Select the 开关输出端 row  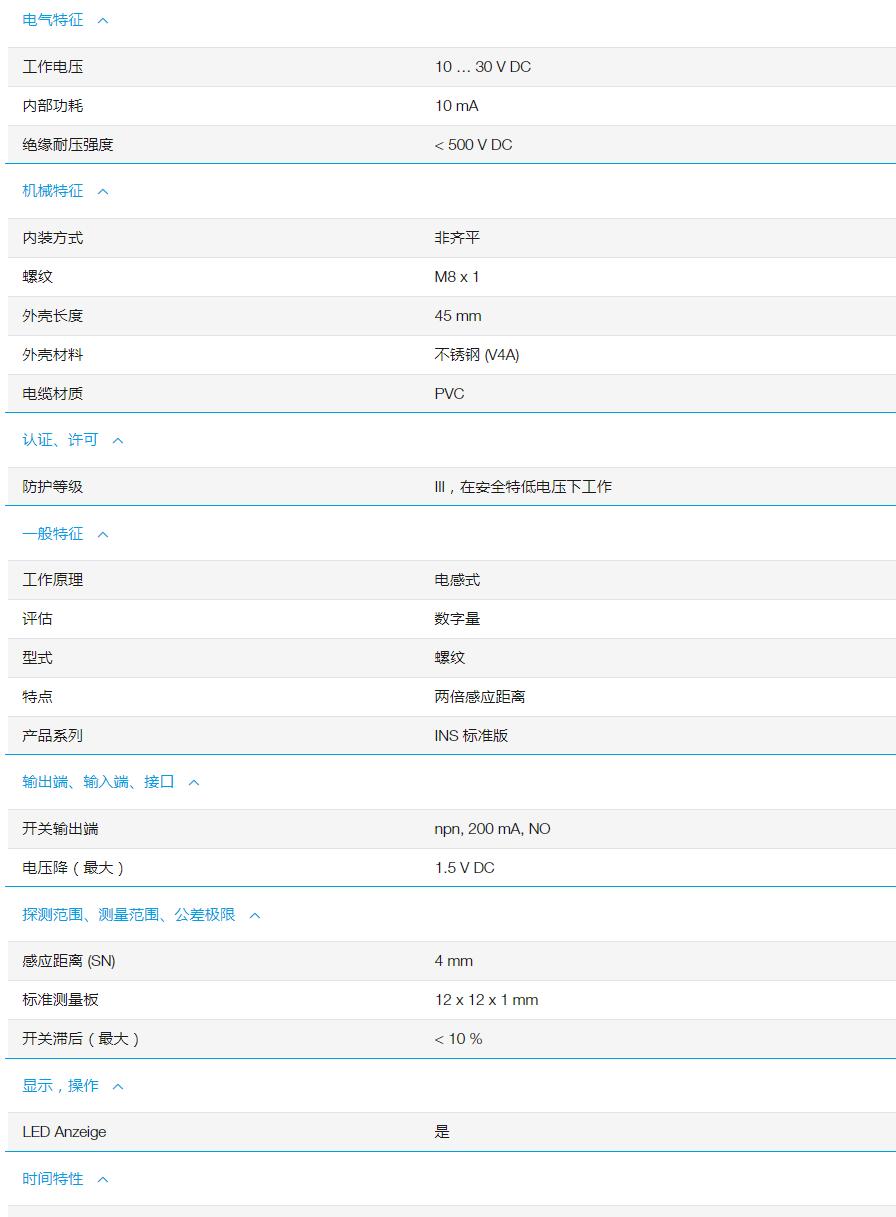(x=63, y=829)
